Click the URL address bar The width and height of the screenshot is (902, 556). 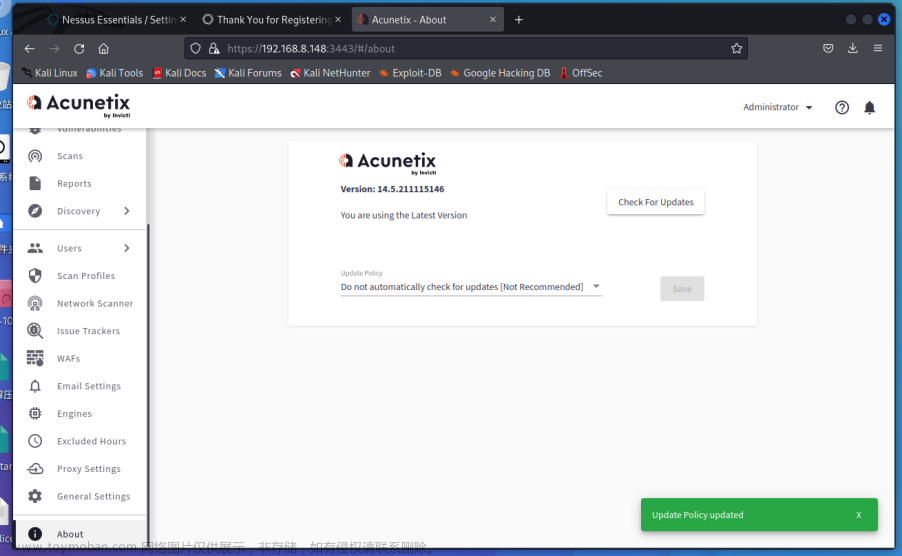(466, 49)
